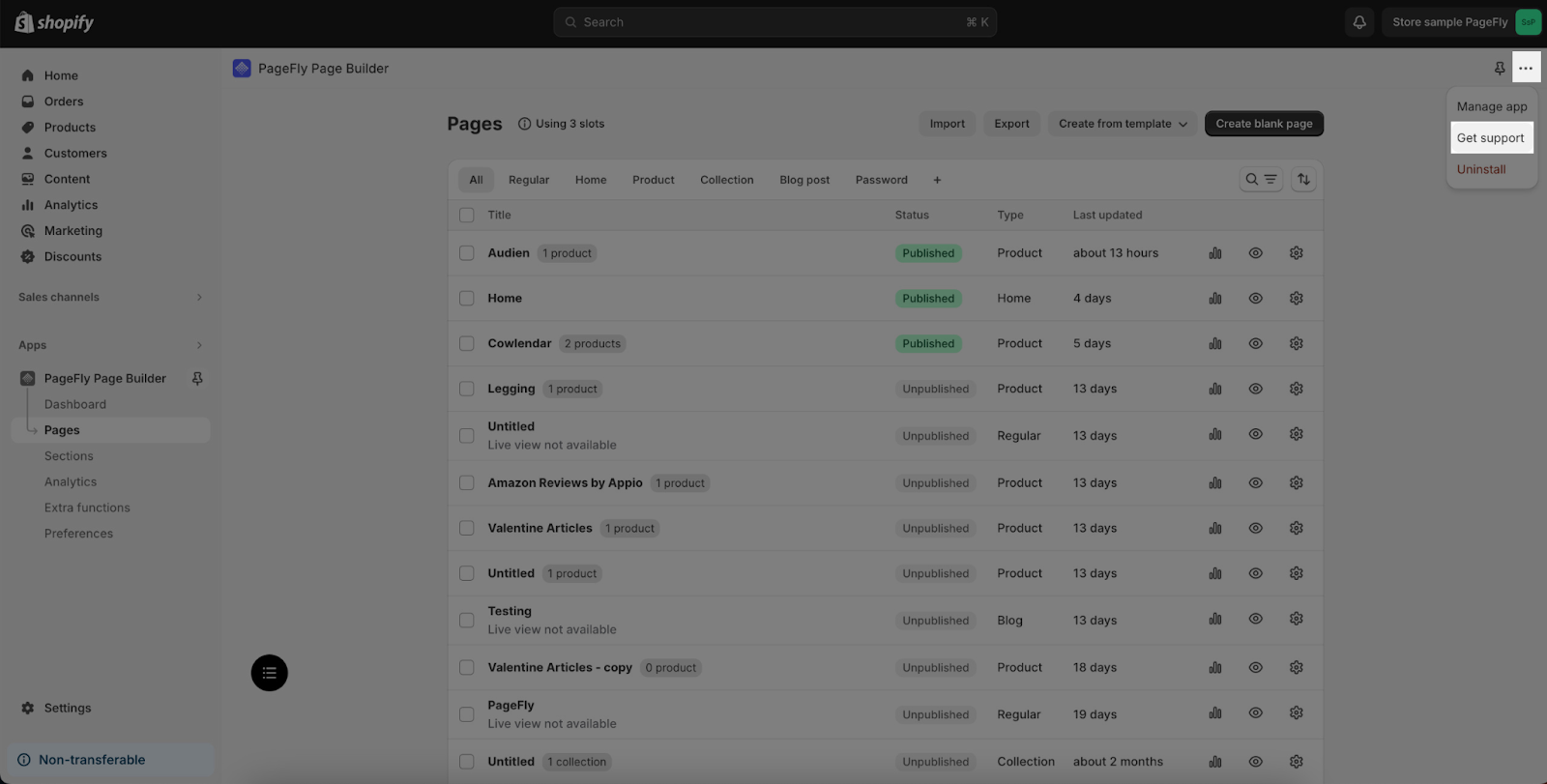Viewport: 1547px width, 784px height.
Task: Select Manage app from the menu
Action: click(x=1492, y=107)
